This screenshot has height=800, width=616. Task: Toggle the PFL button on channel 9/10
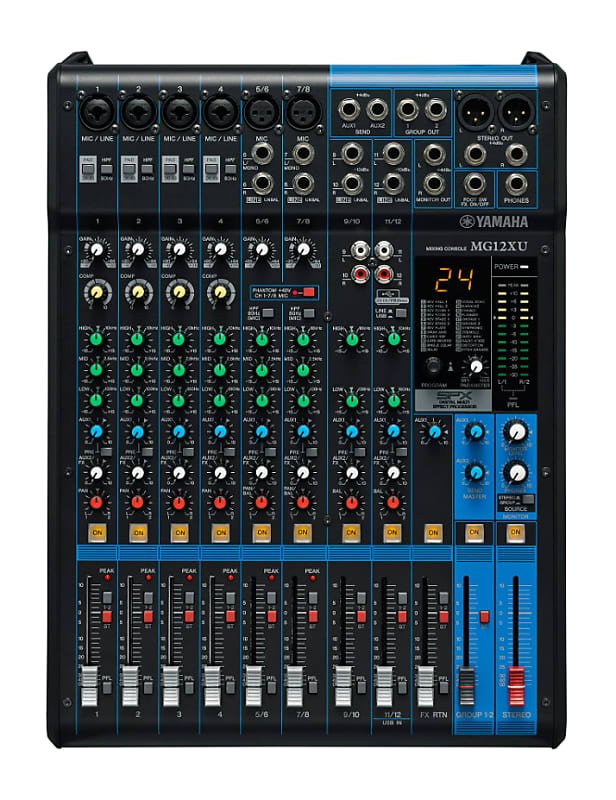click(x=361, y=688)
